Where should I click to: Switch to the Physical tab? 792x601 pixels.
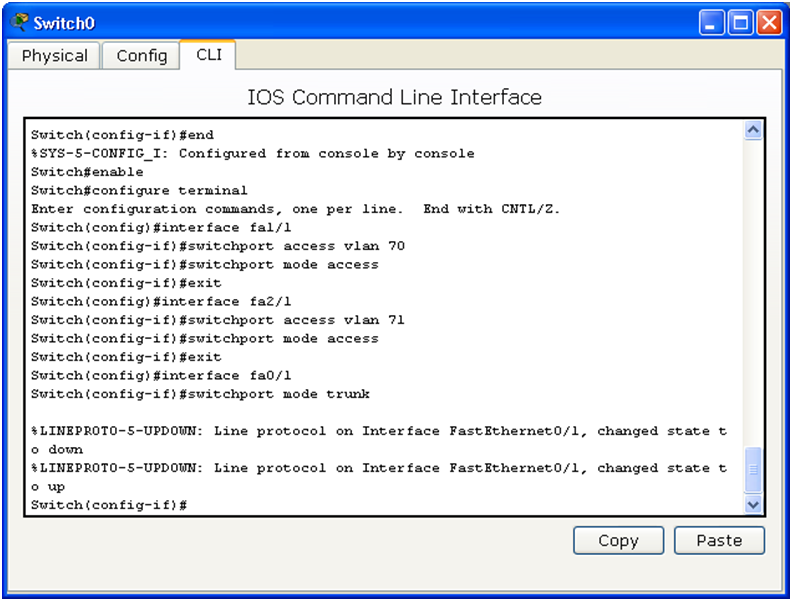tap(54, 56)
